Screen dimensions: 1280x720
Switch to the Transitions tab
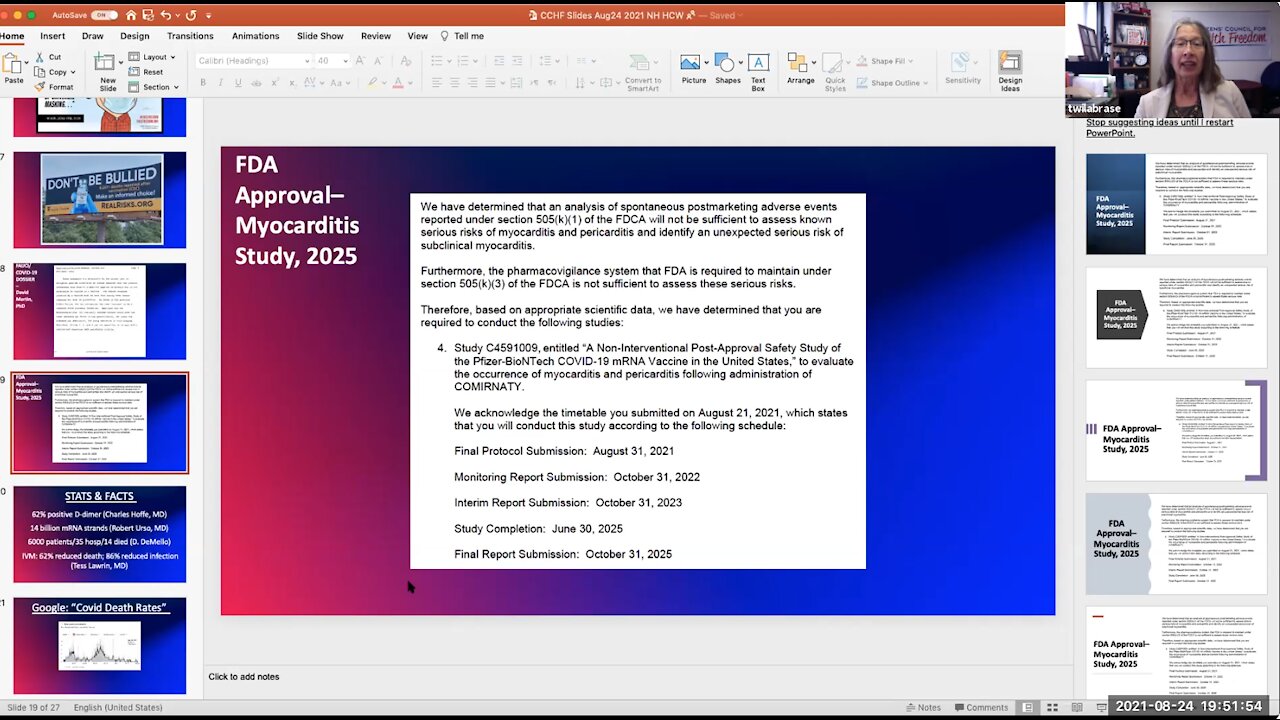(x=190, y=36)
